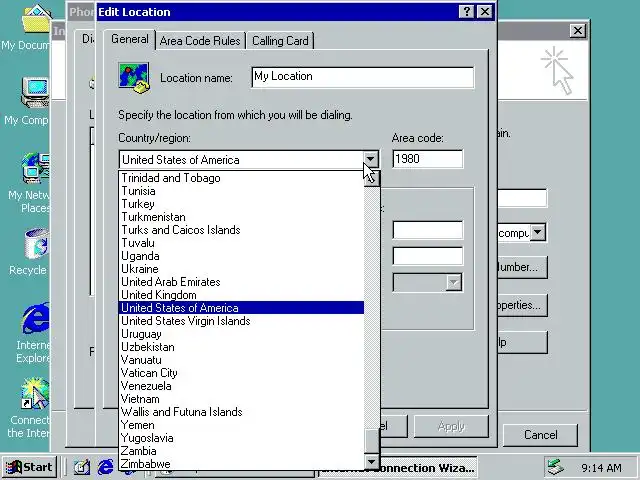
Task: Click the 9:14 AM taskbar clock
Action: pyautogui.click(x=601, y=467)
